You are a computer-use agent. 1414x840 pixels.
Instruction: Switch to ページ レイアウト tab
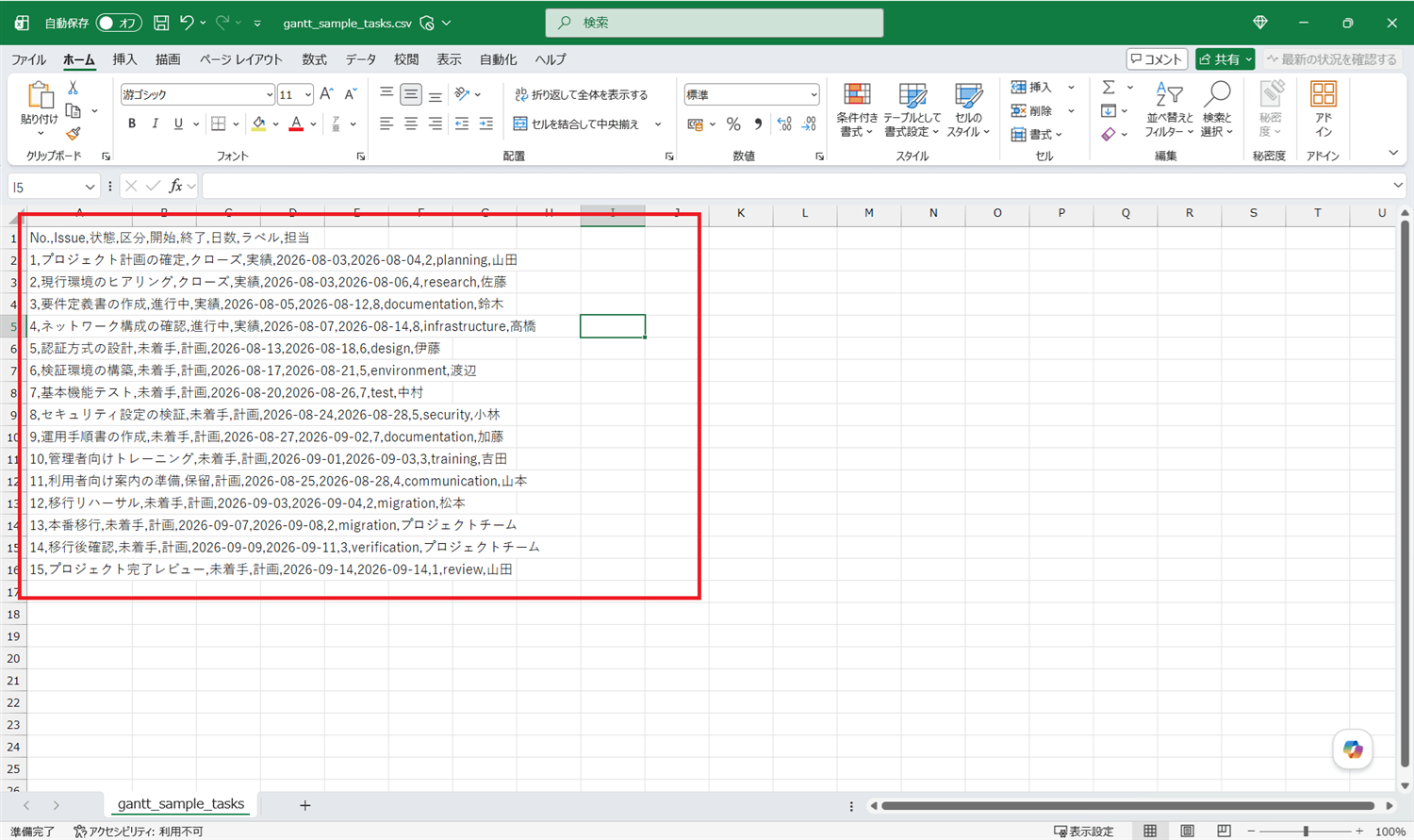pyautogui.click(x=241, y=59)
